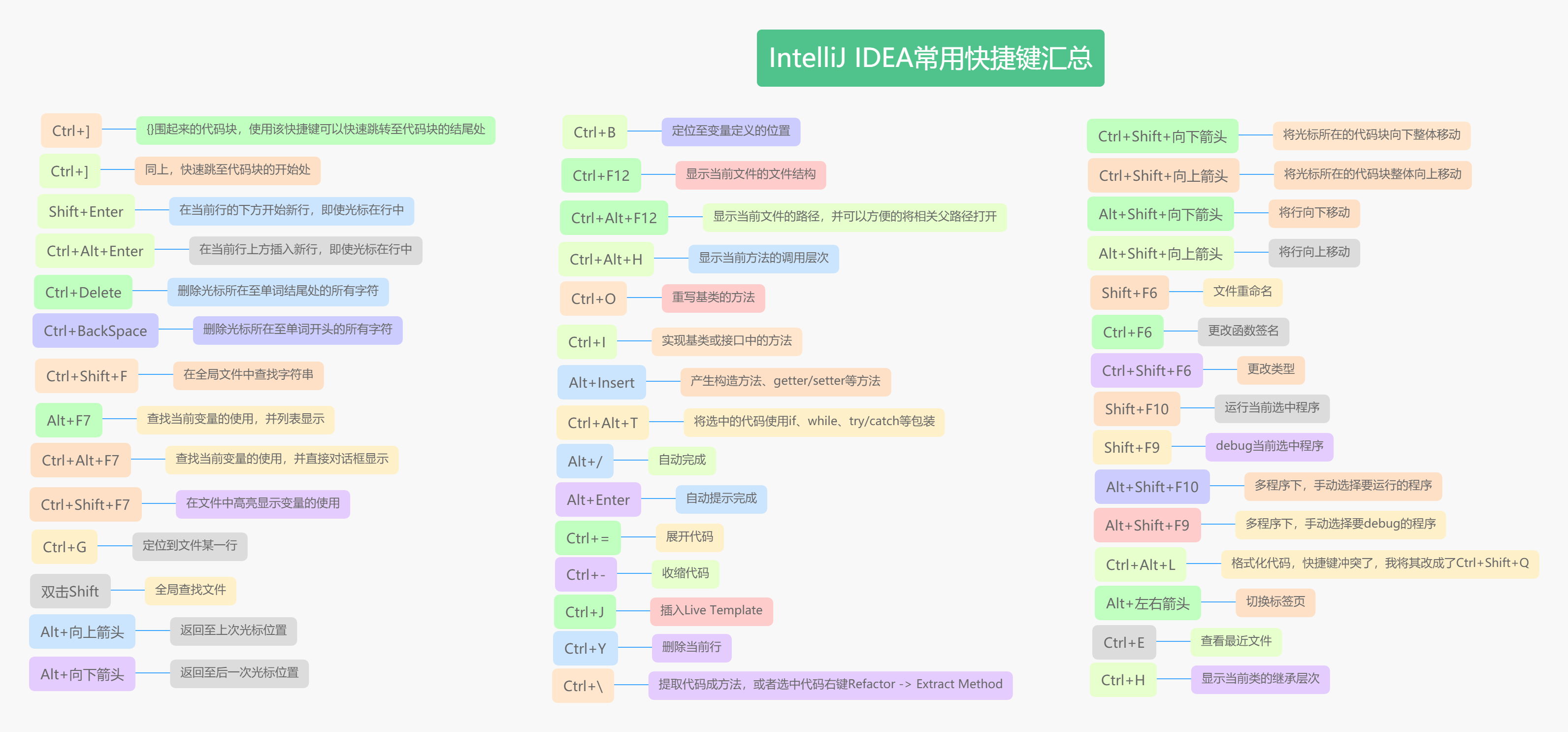Viewport: 1568px width, 732px height.
Task: Click the Shift+F6 node
Action: (1129, 293)
